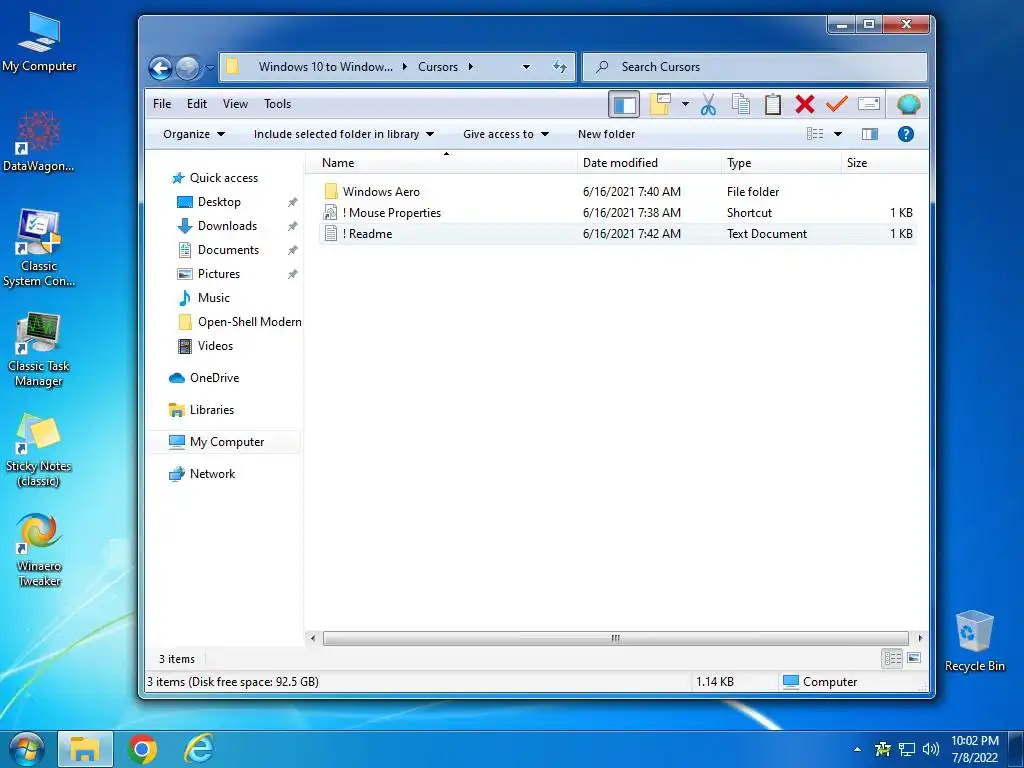Image resolution: width=1024 pixels, height=768 pixels.
Task: Open Open-Shell Modern folder in navigation pane
Action: click(x=240, y=321)
